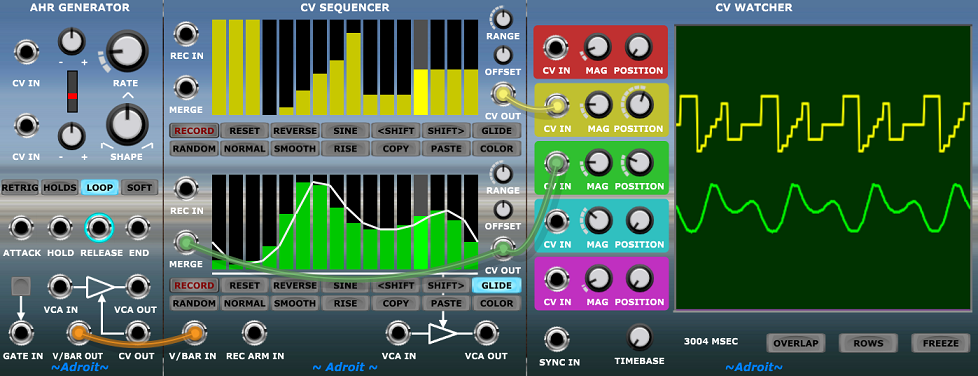Toggle the LOOP button off
Viewport: 978px width, 376px height.
click(99, 187)
